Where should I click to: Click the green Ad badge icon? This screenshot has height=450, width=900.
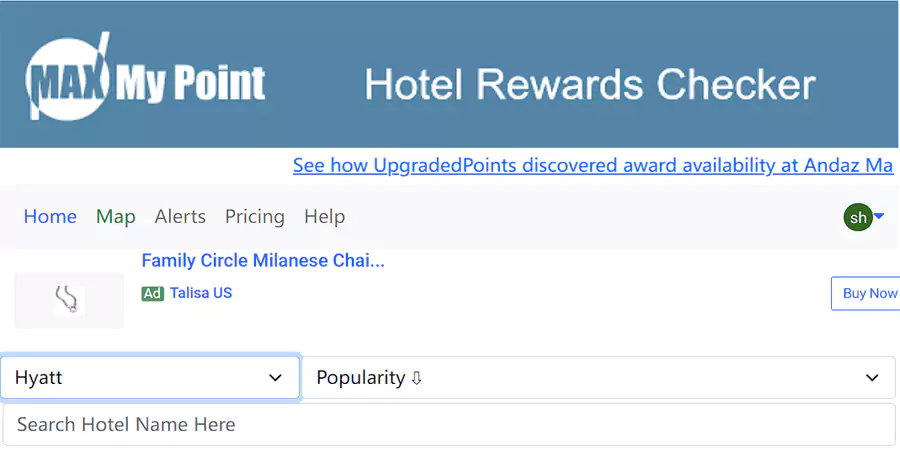pos(152,294)
